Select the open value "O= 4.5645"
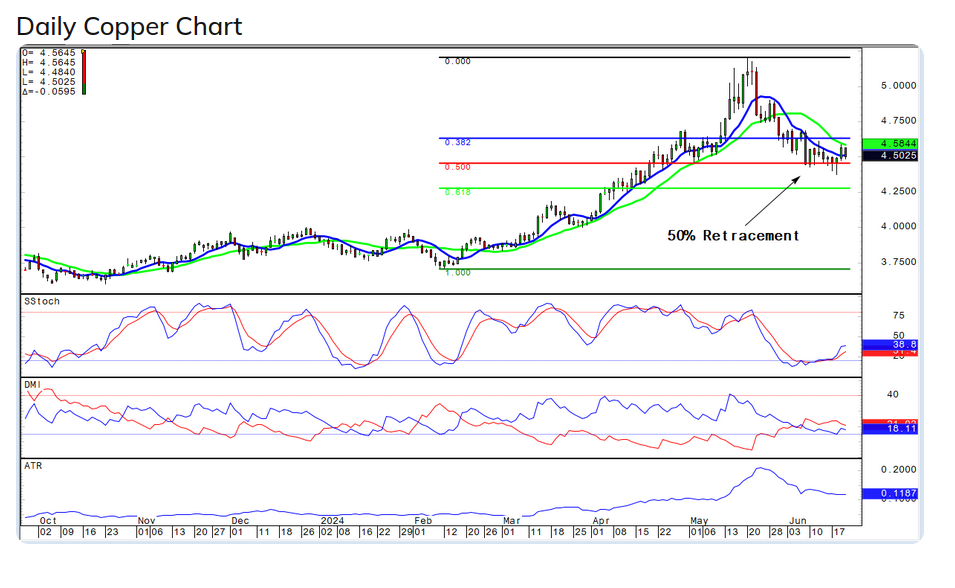 click(49, 53)
